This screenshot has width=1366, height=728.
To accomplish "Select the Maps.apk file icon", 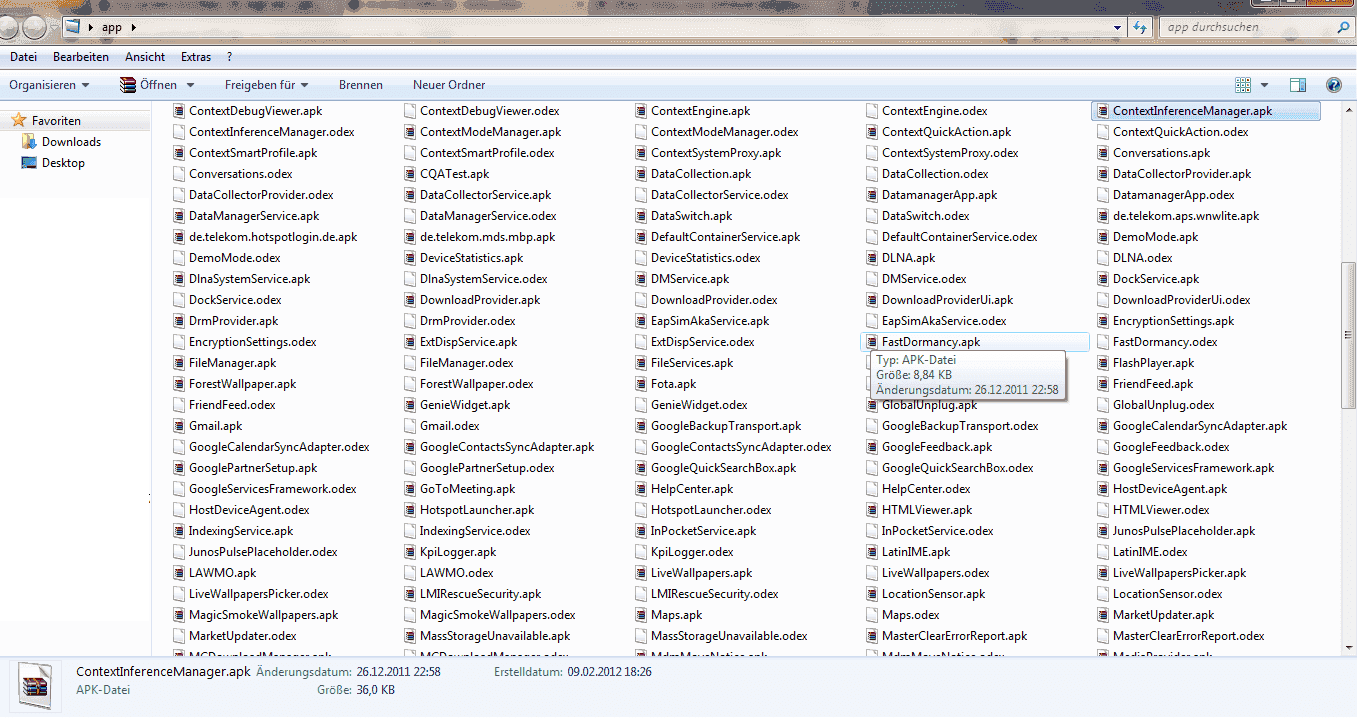I will pyautogui.click(x=640, y=615).
